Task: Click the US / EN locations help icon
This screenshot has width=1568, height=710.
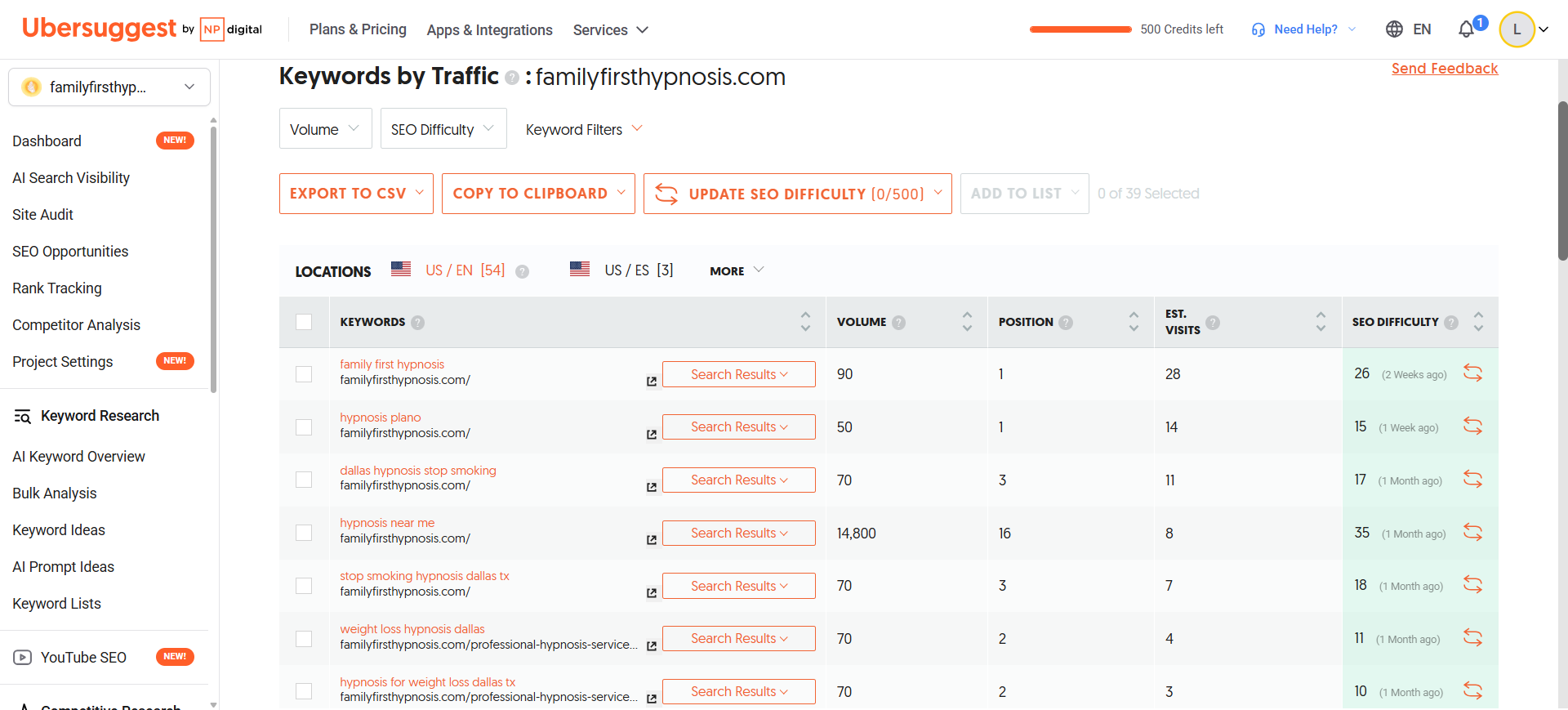Action: tap(522, 271)
